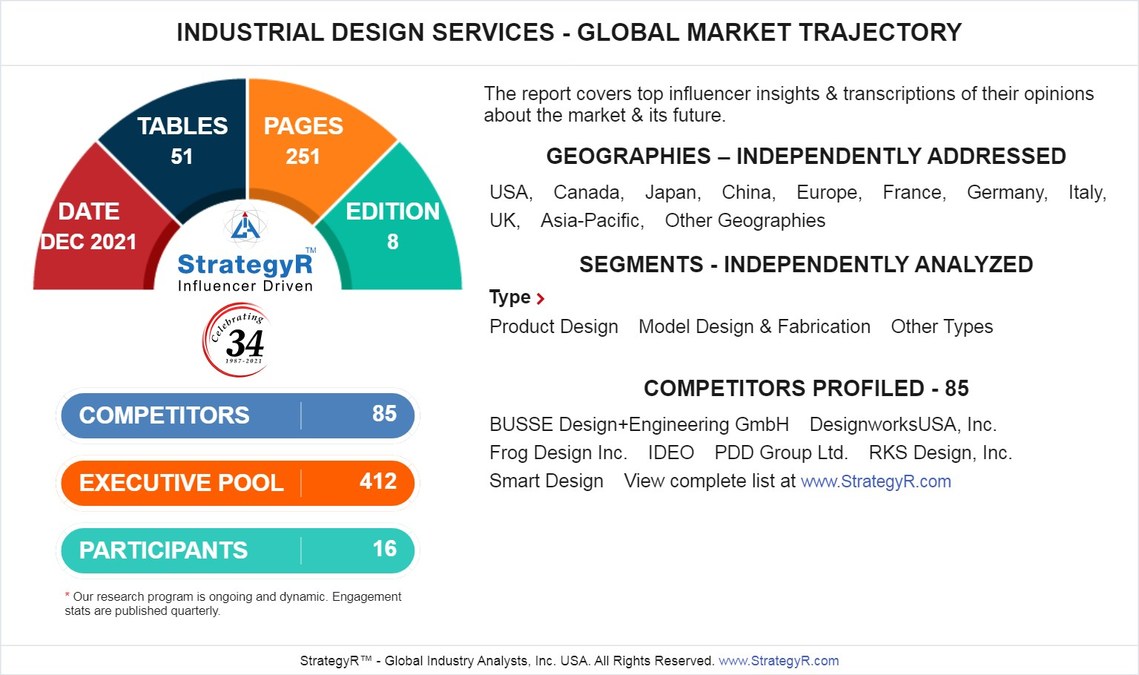Click the Executive Pool 412 pill button
Screen dimensions: 1139x675
(x=238, y=482)
